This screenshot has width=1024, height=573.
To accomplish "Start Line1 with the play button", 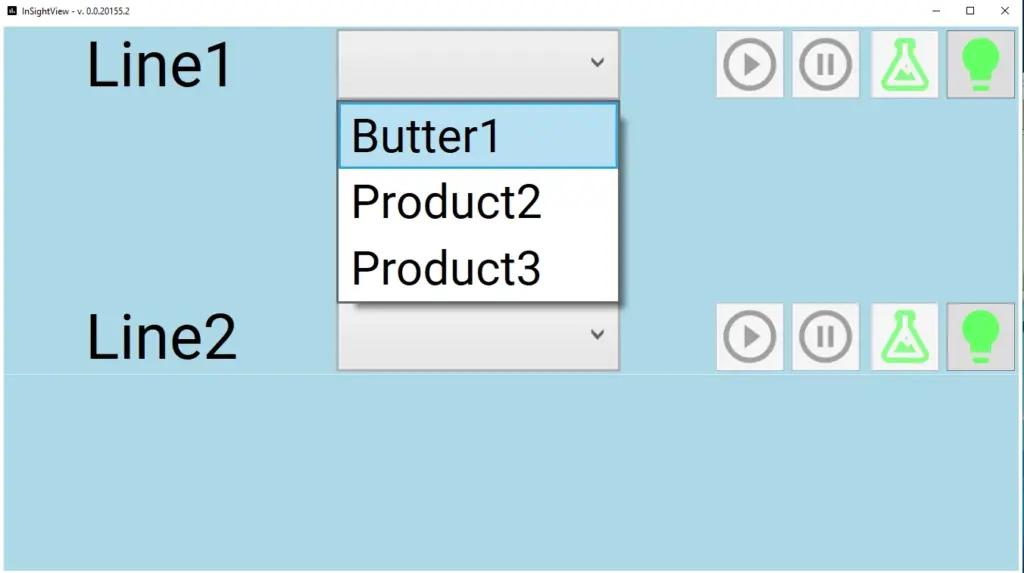I will click(x=750, y=65).
